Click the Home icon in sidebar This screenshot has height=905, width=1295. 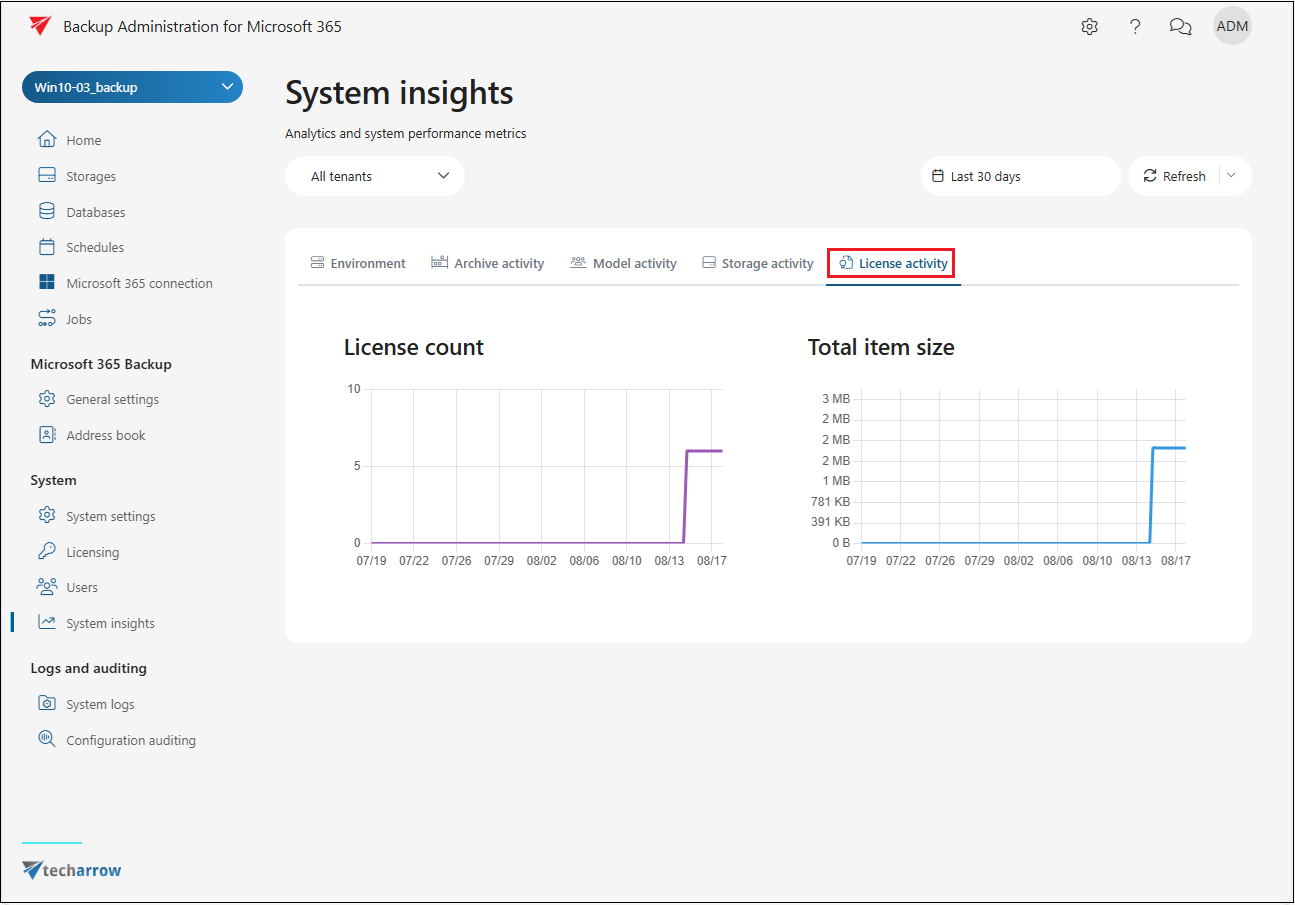pyautogui.click(x=47, y=140)
